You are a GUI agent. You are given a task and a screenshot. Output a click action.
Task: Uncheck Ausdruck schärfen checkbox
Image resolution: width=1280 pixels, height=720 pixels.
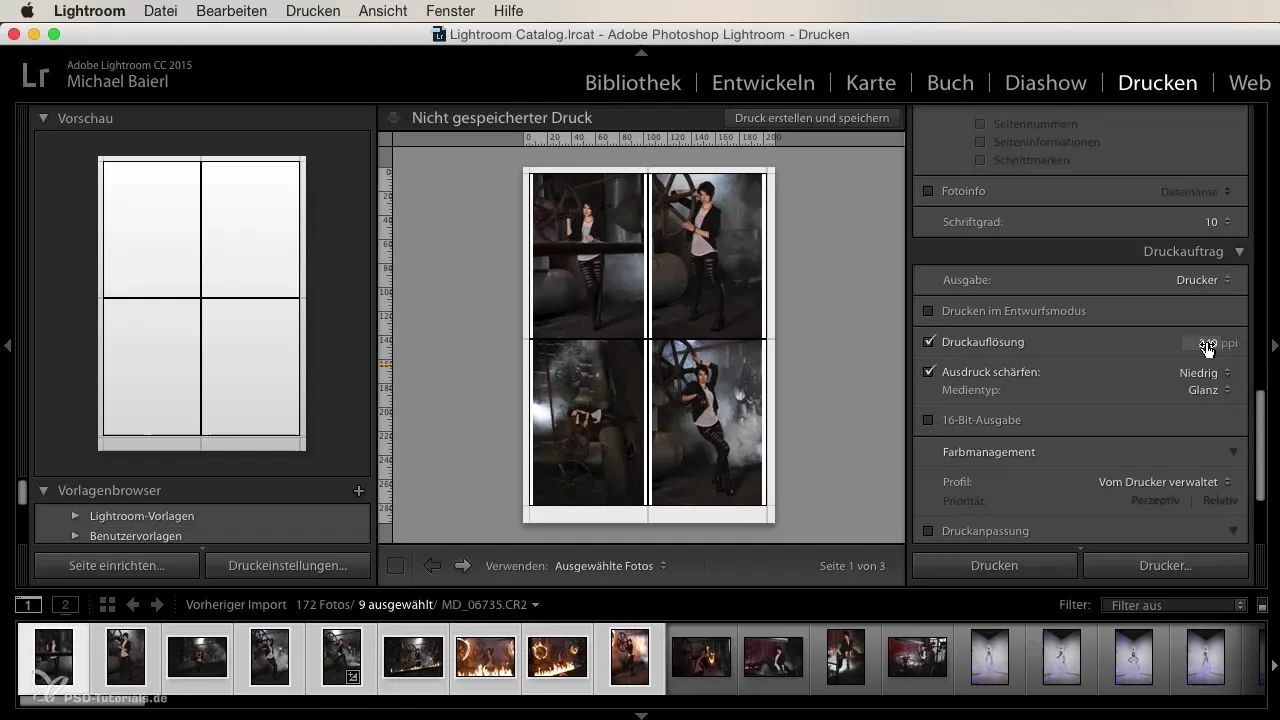point(929,372)
